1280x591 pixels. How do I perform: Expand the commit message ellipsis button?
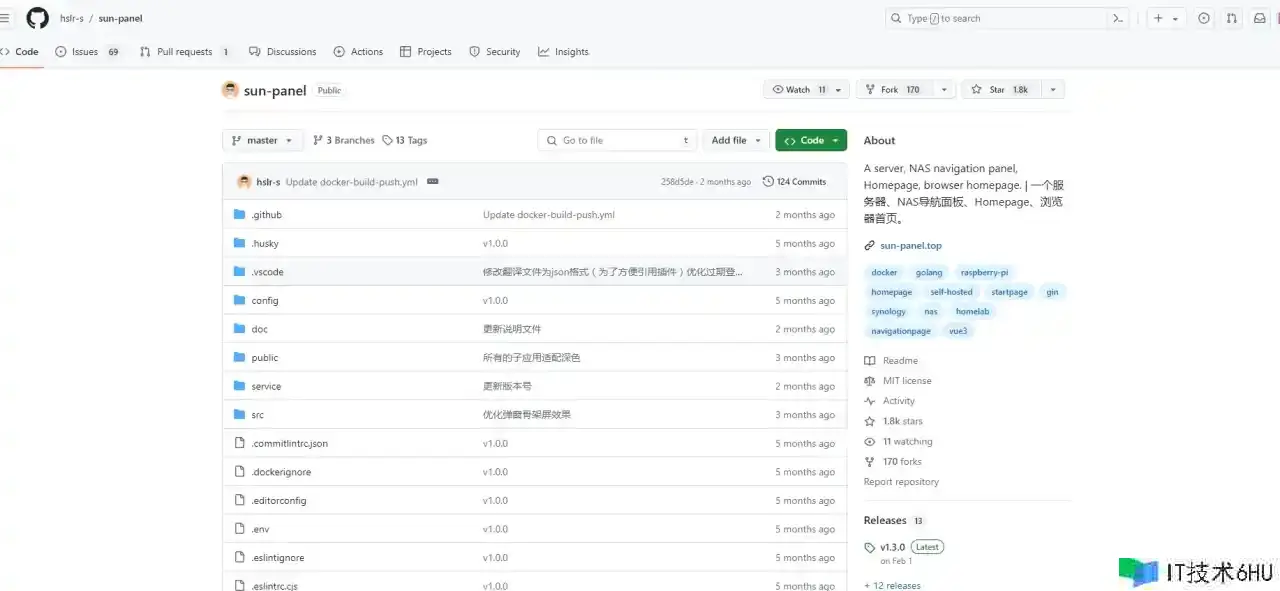432,182
